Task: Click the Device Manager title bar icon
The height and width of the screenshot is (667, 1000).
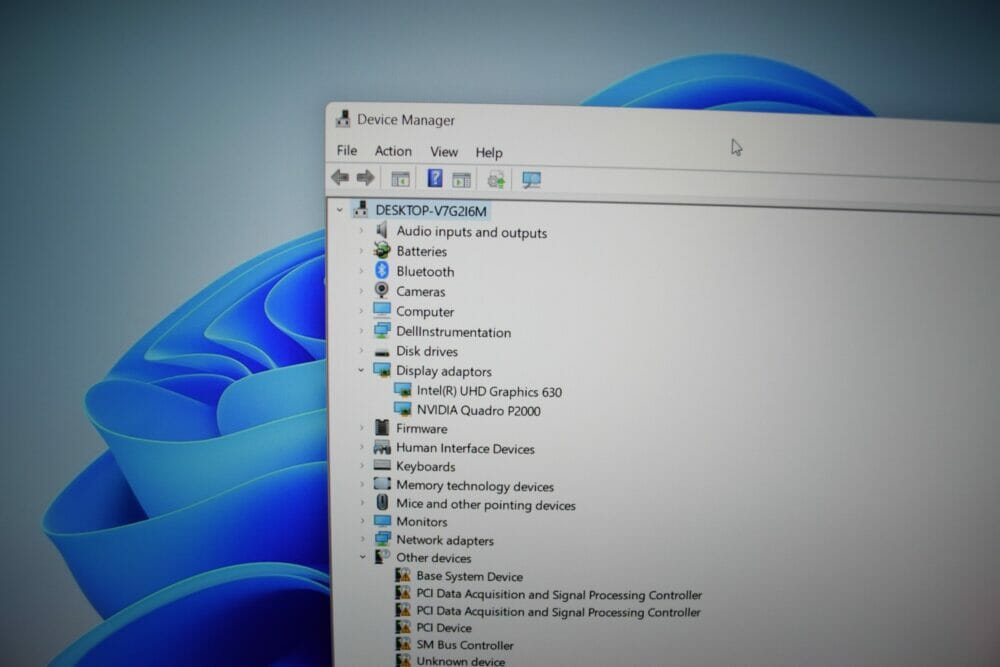Action: 343,119
